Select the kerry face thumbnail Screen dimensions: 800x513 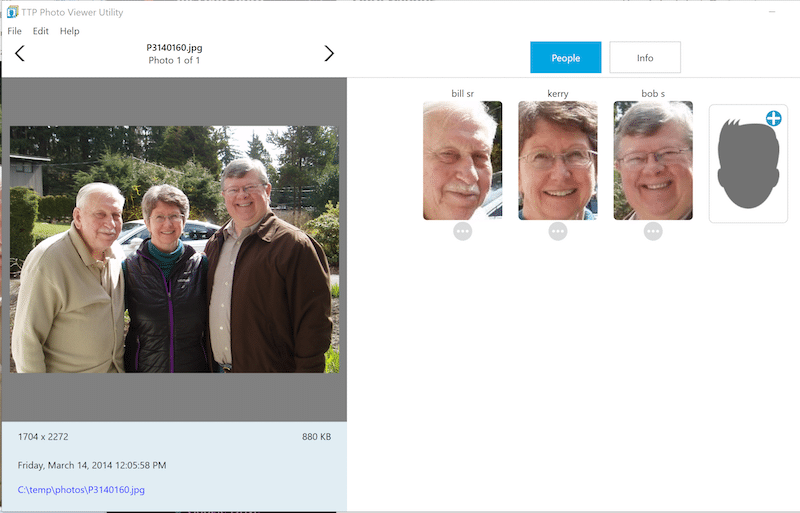pos(558,160)
